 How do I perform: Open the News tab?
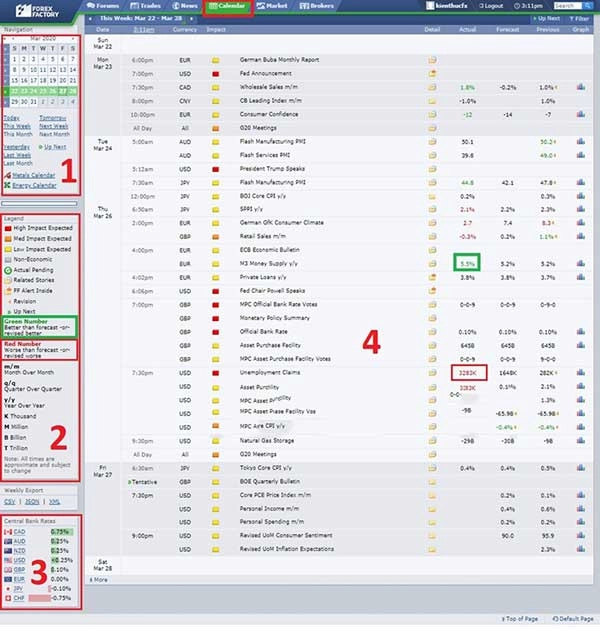(x=185, y=6)
